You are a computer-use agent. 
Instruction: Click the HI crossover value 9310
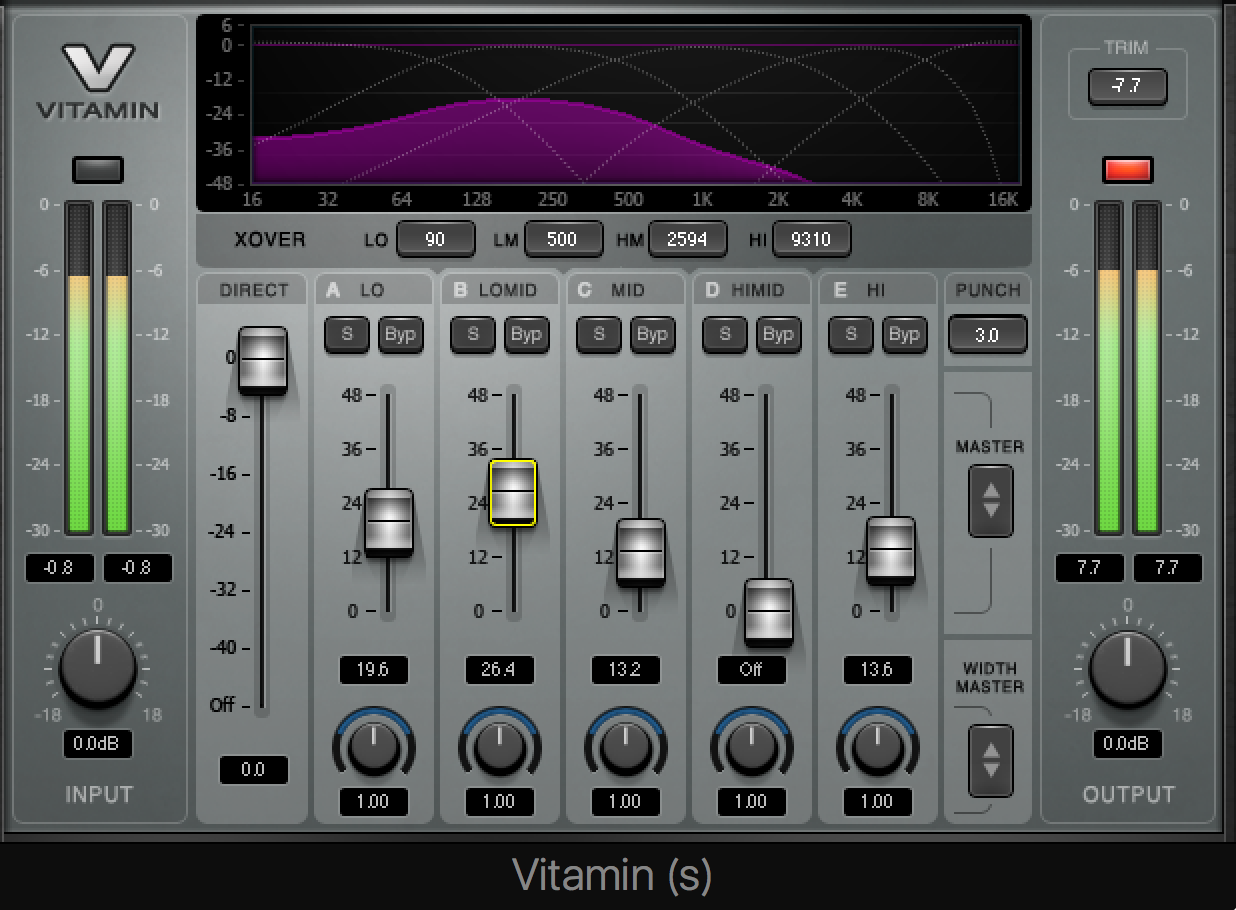tap(812, 239)
